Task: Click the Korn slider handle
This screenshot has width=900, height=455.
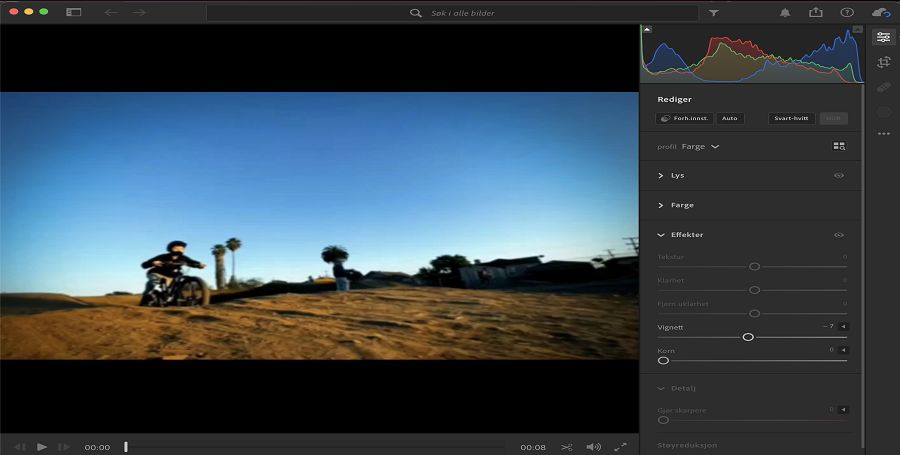Action: coord(664,360)
